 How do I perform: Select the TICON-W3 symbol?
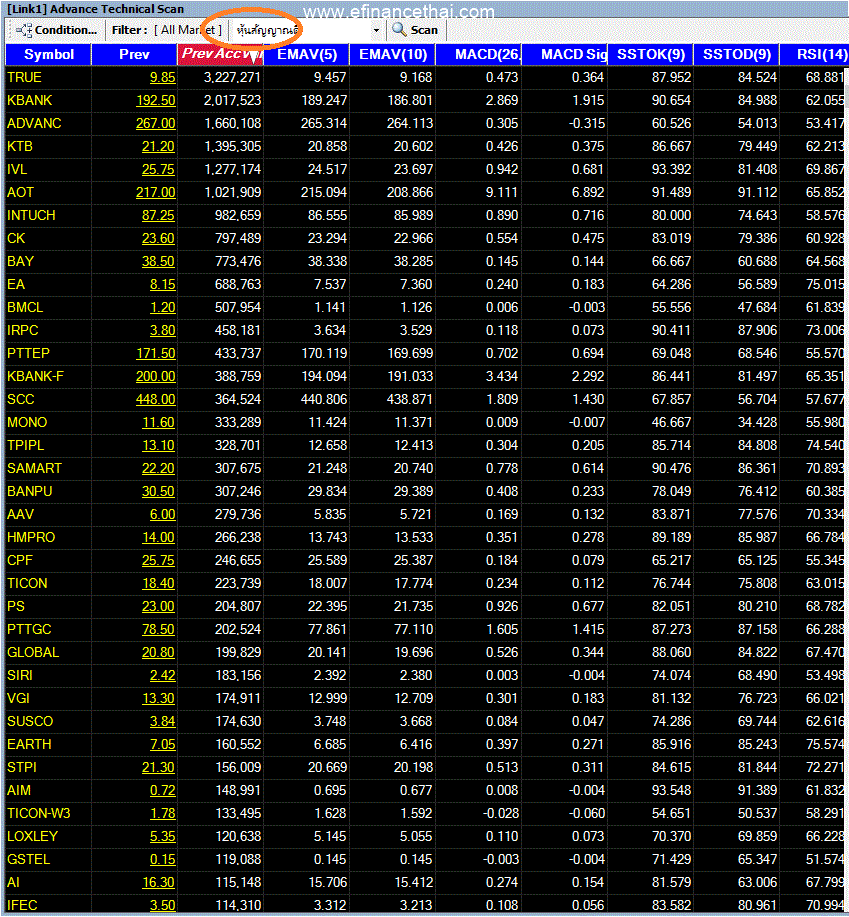[39, 813]
